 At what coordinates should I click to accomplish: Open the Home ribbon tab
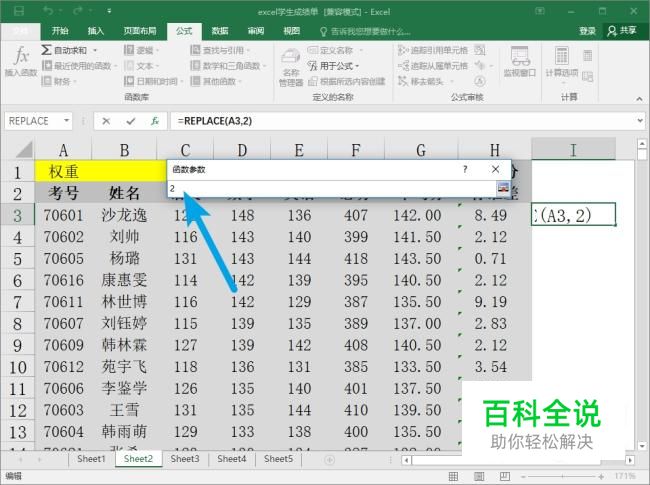60,31
